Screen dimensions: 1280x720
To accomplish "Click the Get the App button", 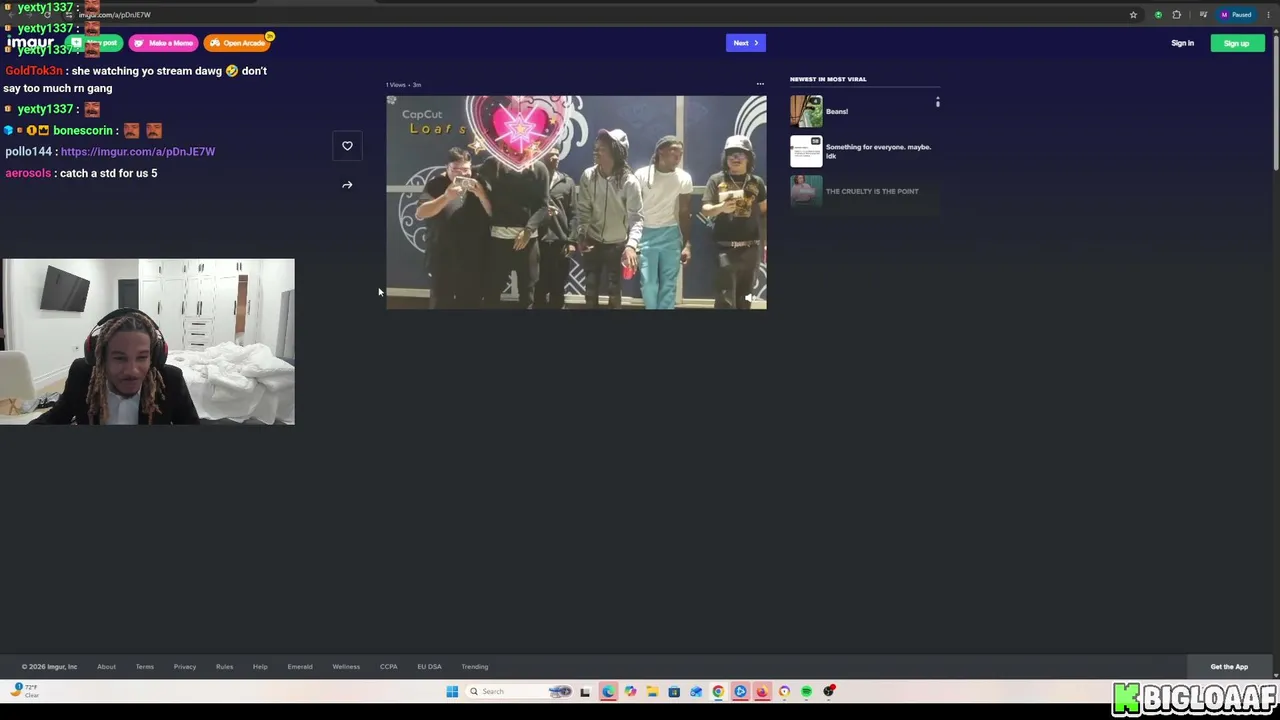I will click(x=1229, y=667).
